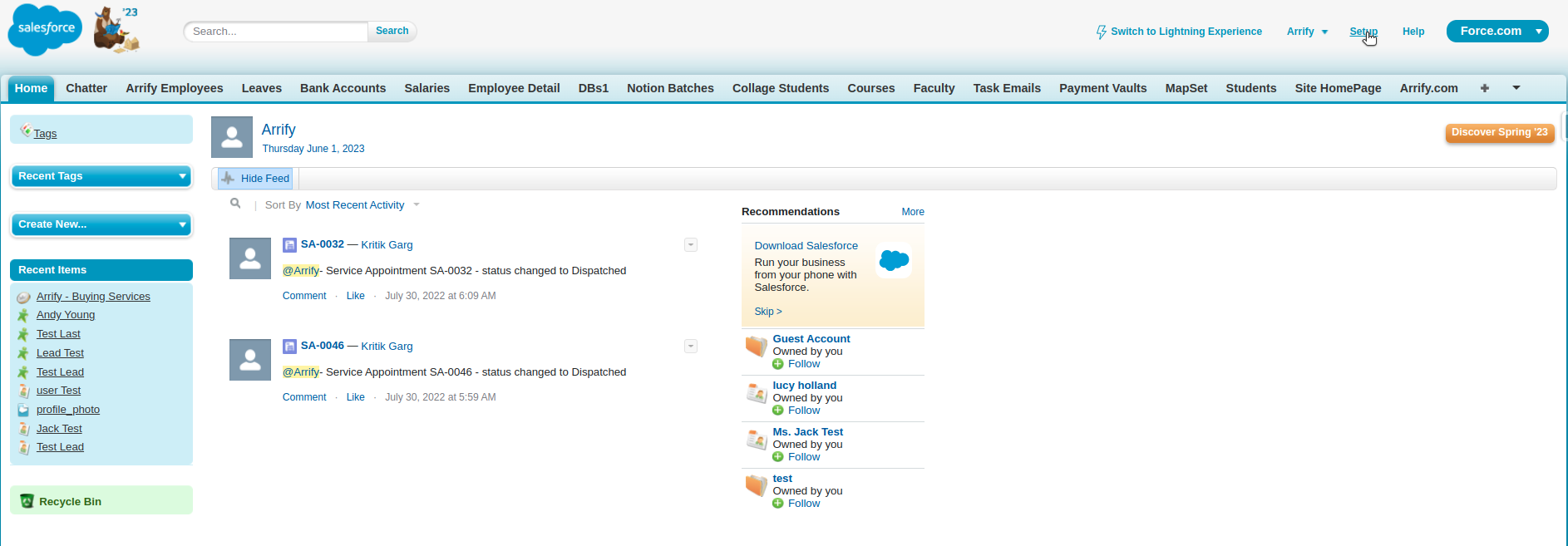This screenshot has height=546, width=1568.
Task: Click the @Arrify mention in SA-0046 post
Action: pyautogui.click(x=301, y=372)
